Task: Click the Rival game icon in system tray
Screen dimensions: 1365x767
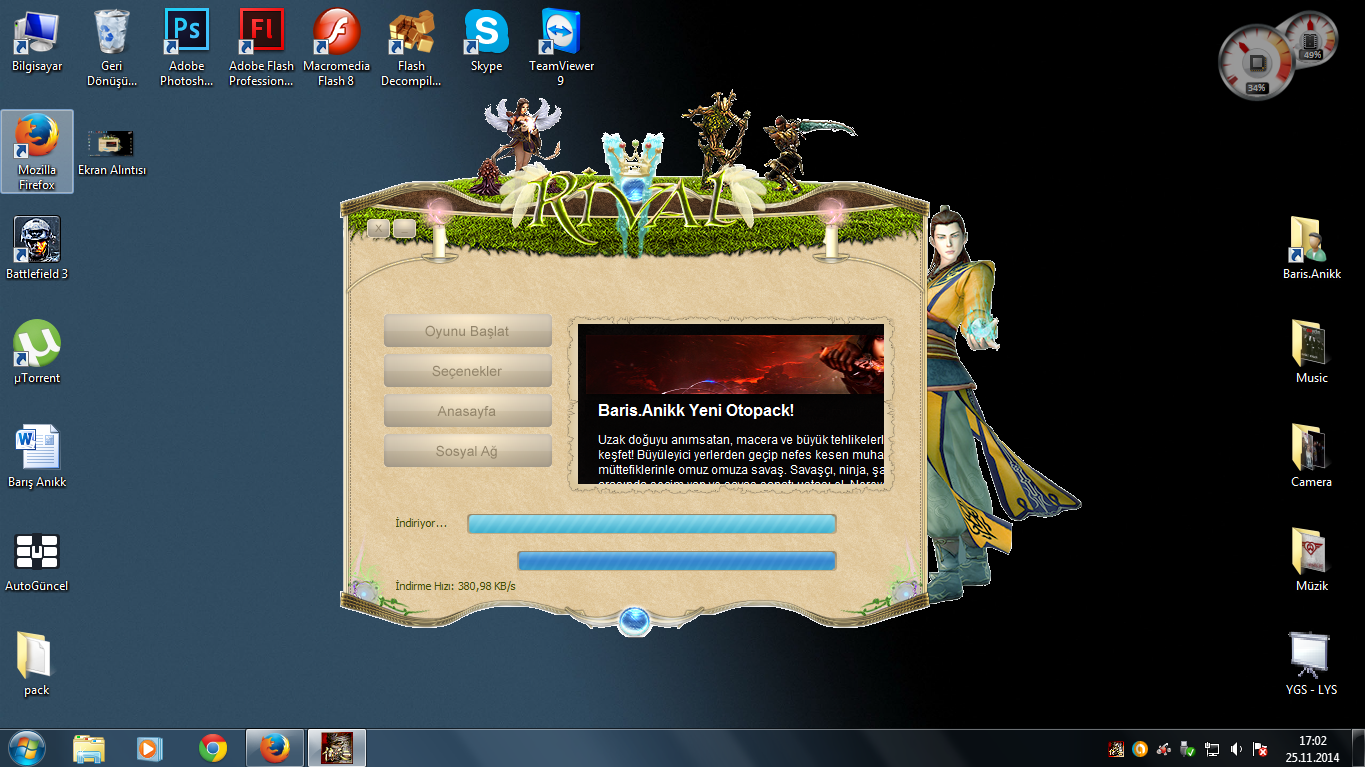Action: [x=1116, y=749]
